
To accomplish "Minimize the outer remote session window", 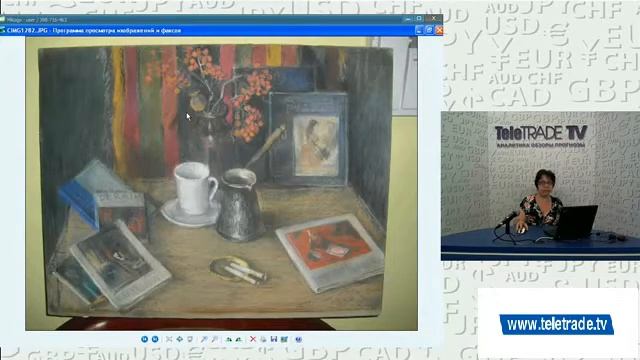I will pyautogui.click(x=408, y=19).
